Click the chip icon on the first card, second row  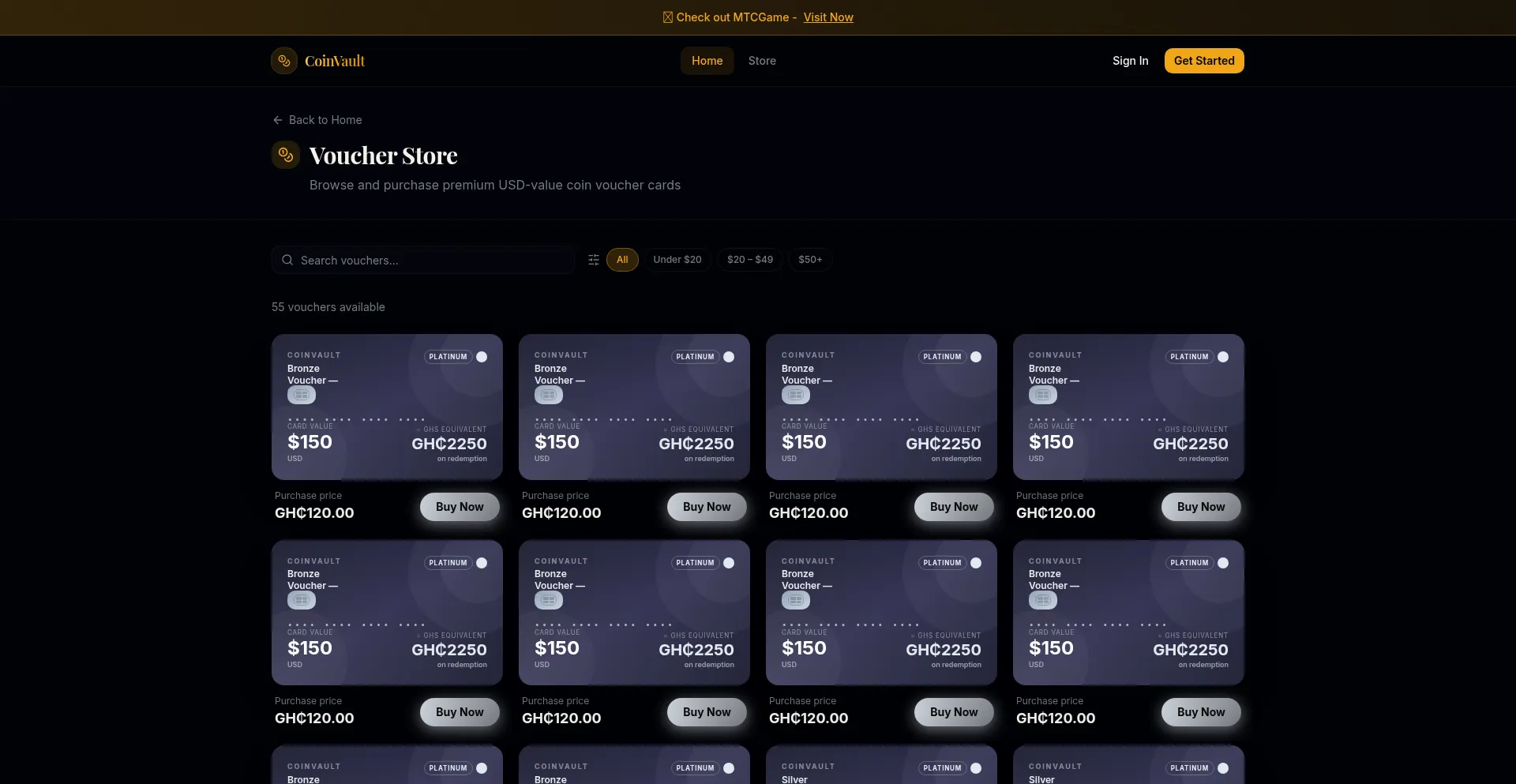[x=302, y=600]
